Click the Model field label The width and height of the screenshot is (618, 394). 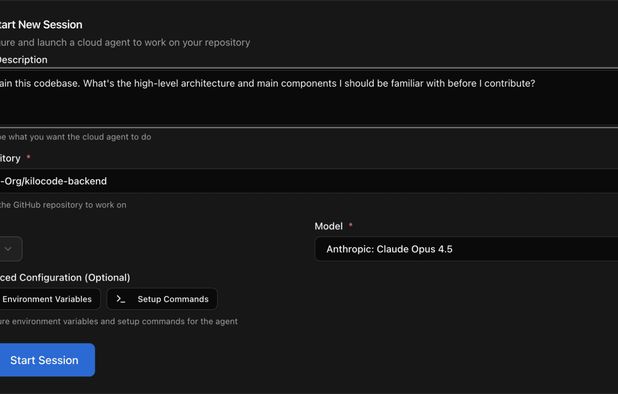pyautogui.click(x=328, y=226)
